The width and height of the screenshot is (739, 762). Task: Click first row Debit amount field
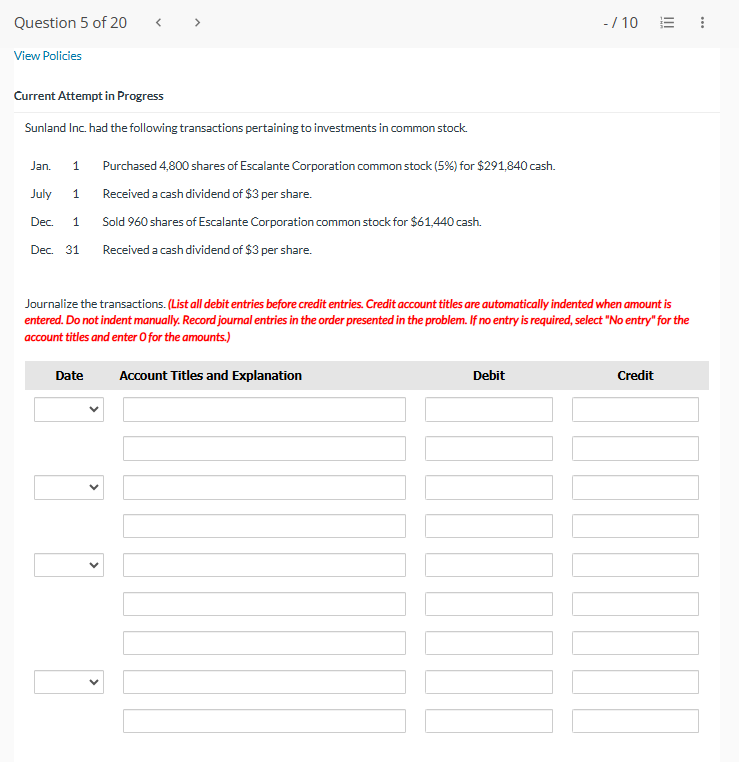point(489,409)
